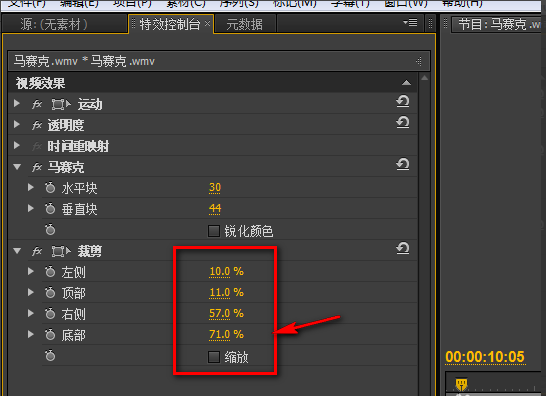Toggle fx switch for 运动 effect

[x=37, y=104]
